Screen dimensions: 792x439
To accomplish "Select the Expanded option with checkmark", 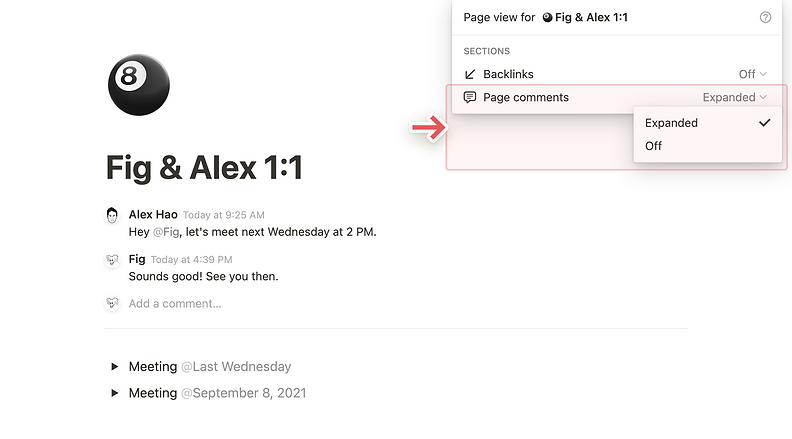I will [x=707, y=123].
